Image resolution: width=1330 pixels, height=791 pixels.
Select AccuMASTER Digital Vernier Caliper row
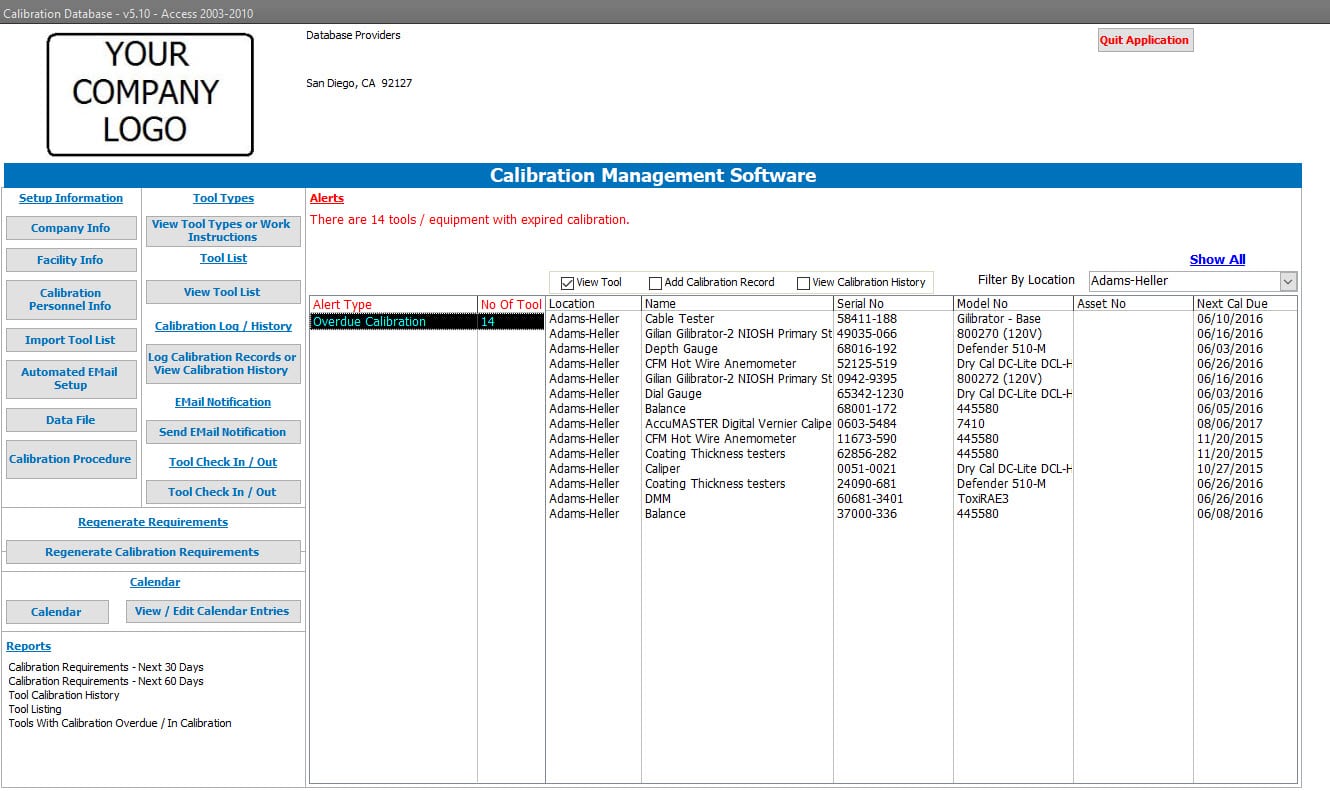[921, 424]
